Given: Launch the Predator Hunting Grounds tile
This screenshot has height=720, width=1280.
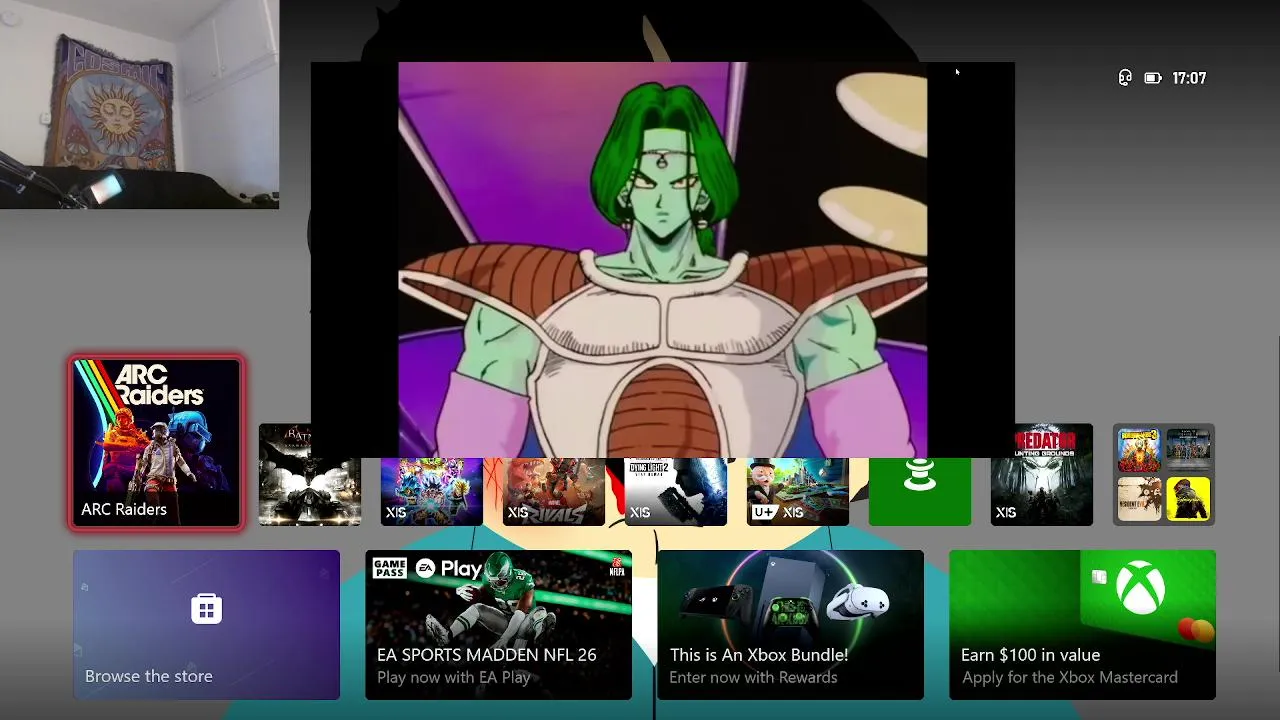Looking at the screenshot, I should pos(1041,475).
